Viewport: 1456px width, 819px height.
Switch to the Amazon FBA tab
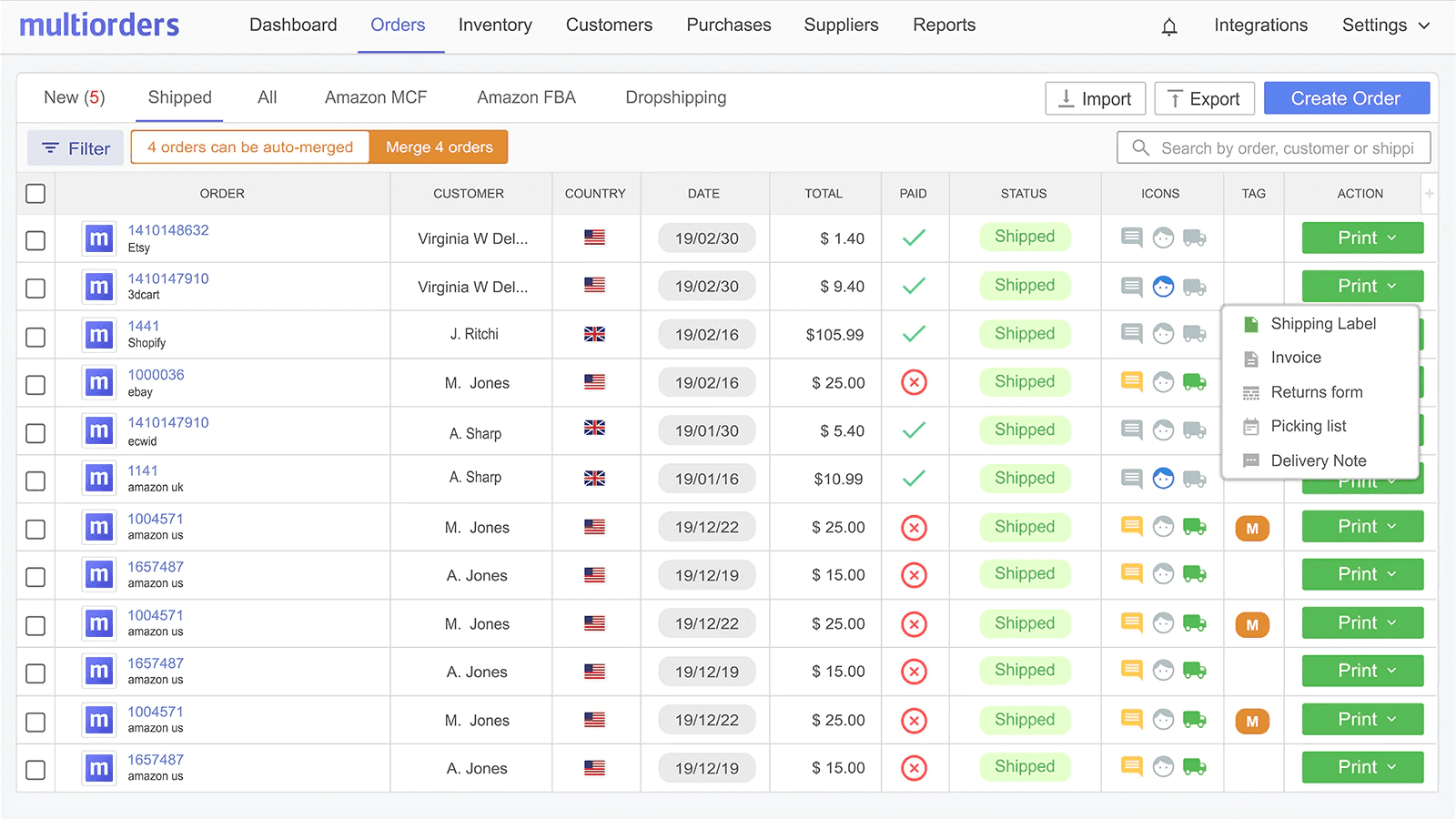coord(526,97)
